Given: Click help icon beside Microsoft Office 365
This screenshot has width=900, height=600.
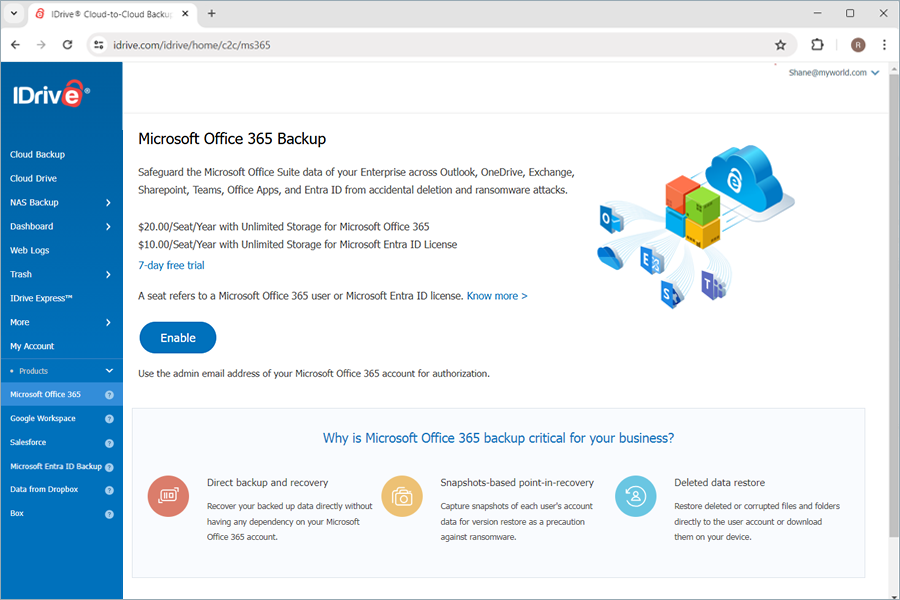Looking at the screenshot, I should point(109,395).
